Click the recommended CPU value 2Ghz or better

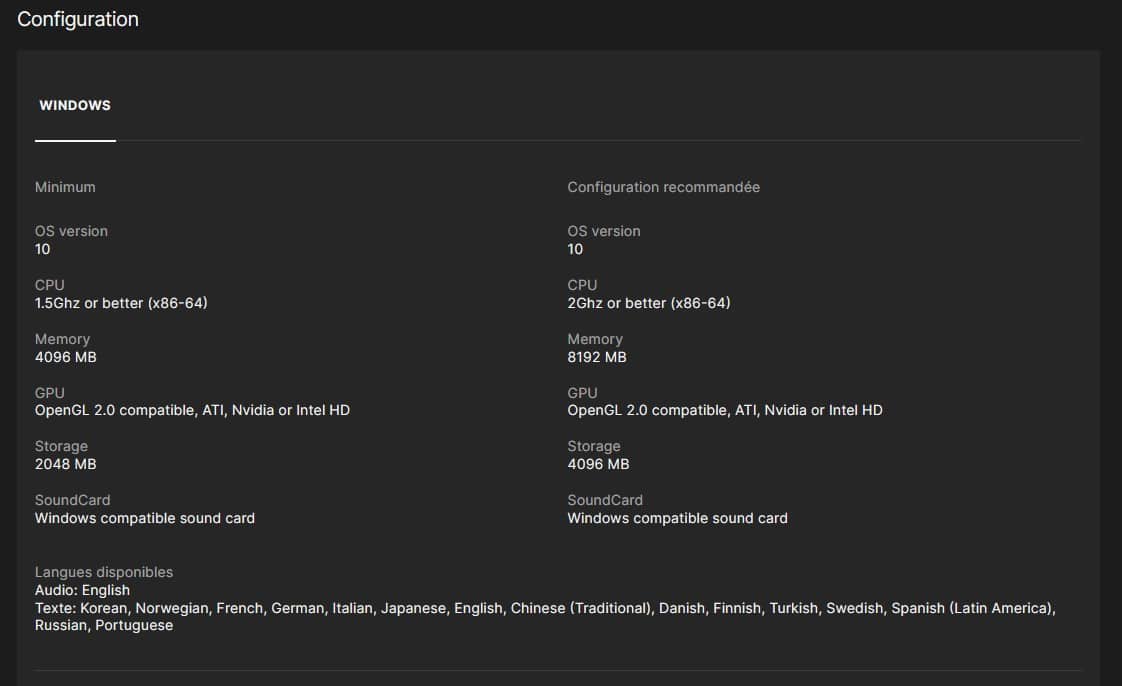pos(648,303)
